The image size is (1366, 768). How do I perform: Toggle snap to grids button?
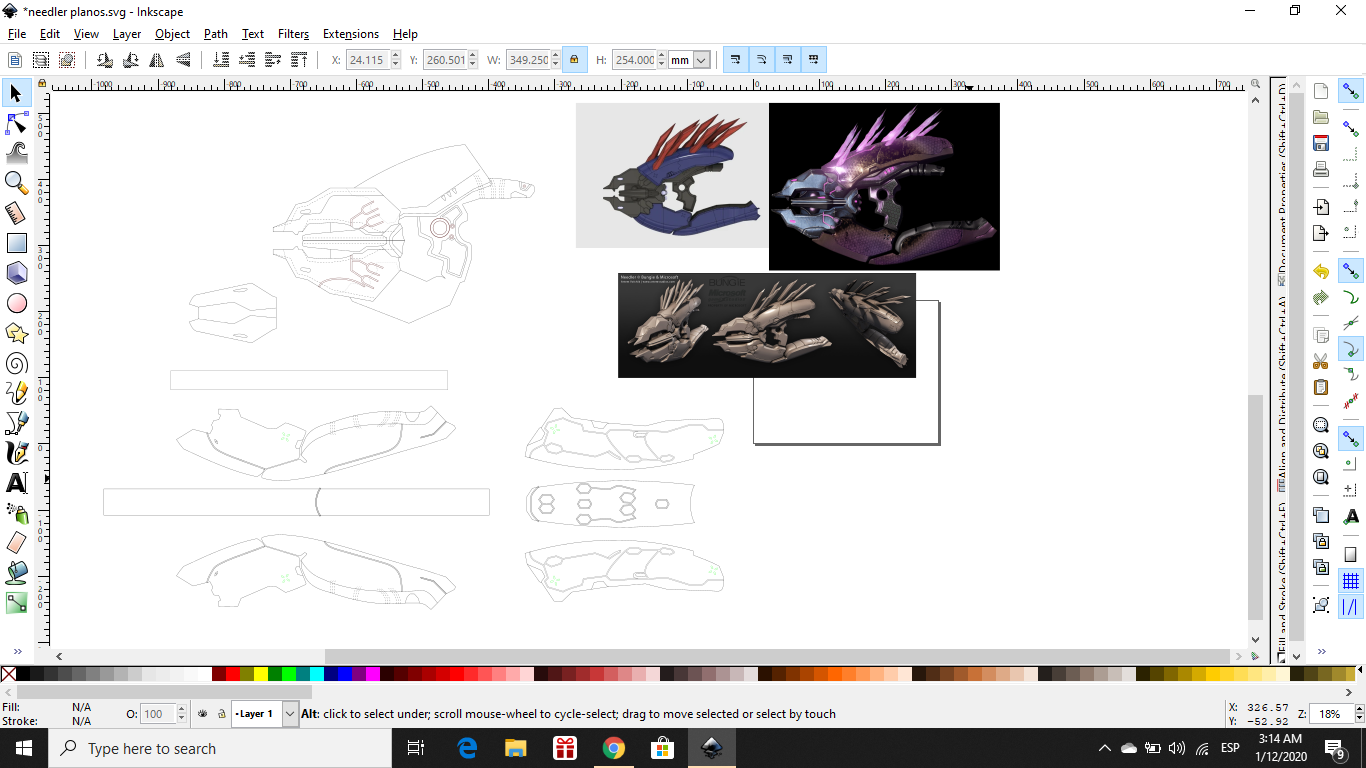coord(1351,581)
